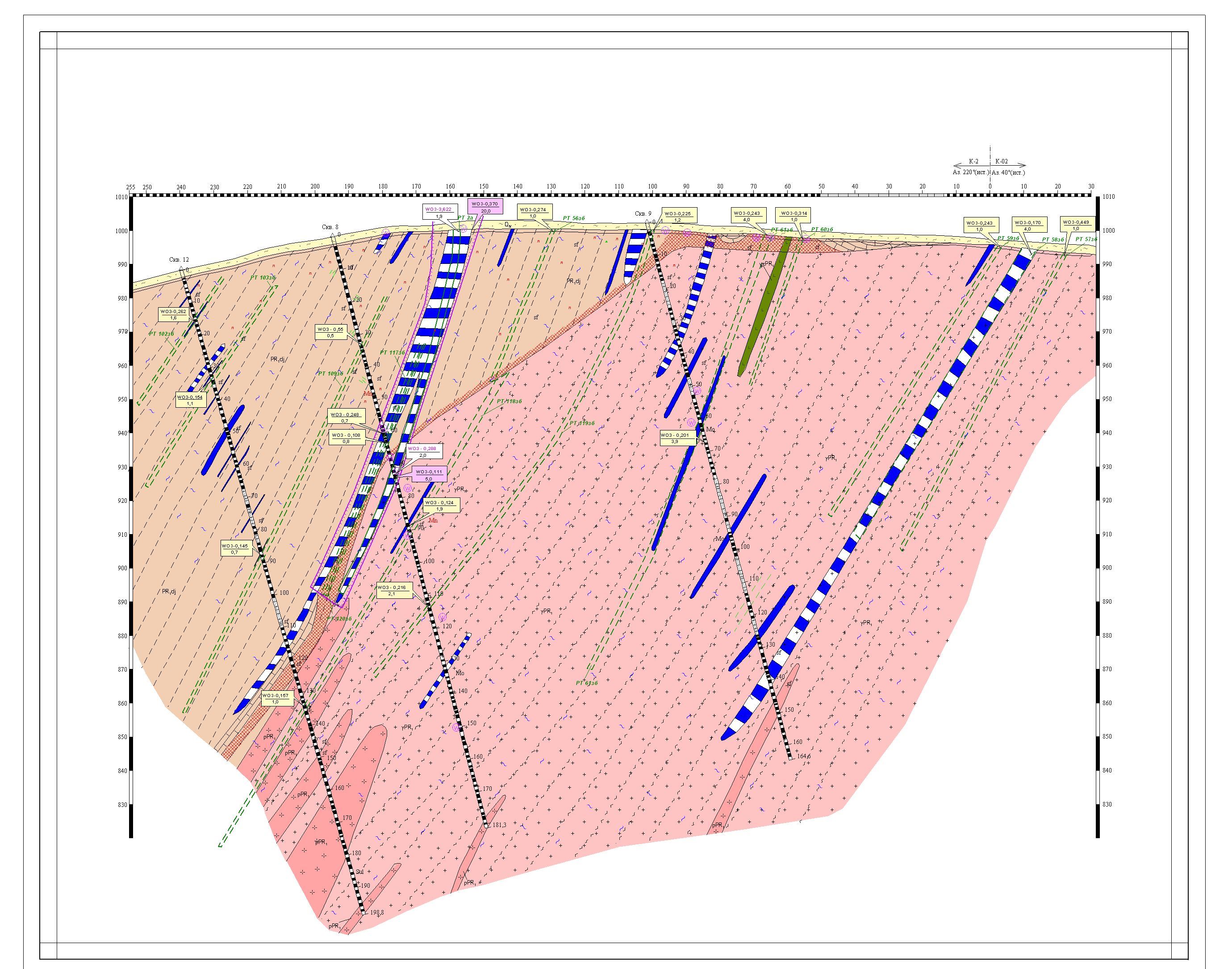The height and width of the screenshot is (969, 1232).
Task: Click the olive-green dike body
Action: 764,306
